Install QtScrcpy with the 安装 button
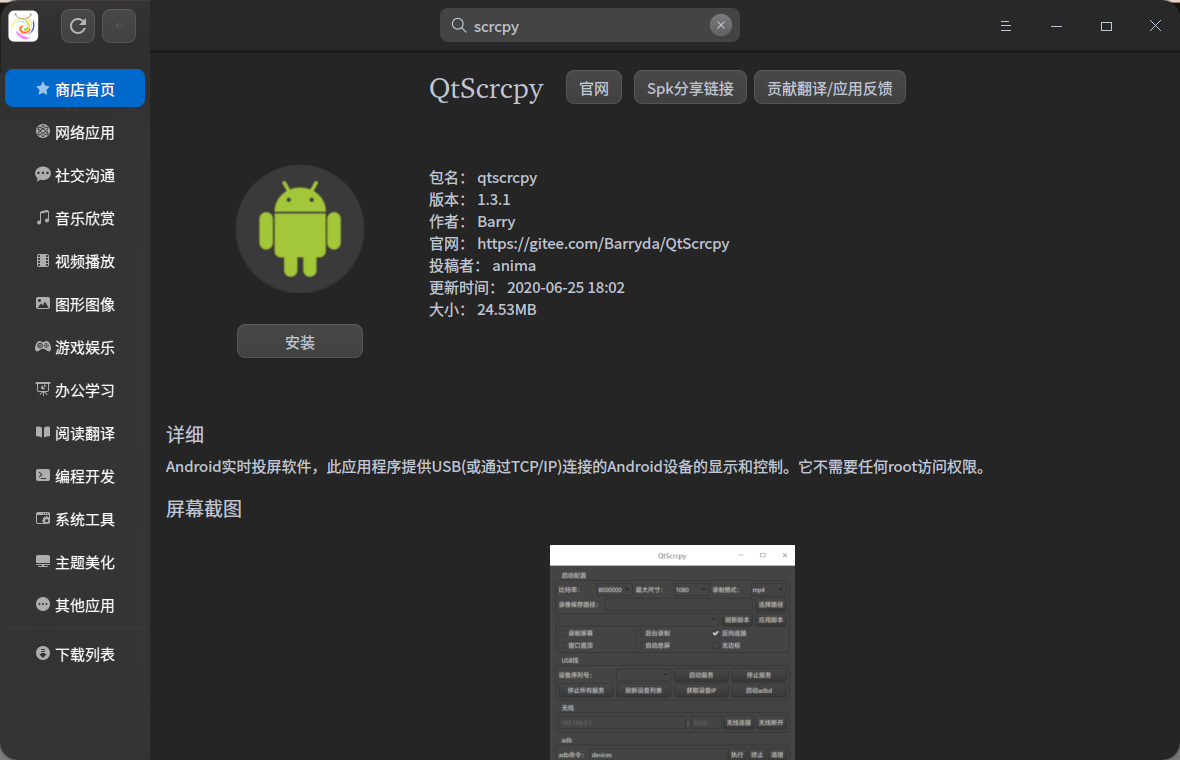Screen dimensions: 1180x760 [300, 342]
